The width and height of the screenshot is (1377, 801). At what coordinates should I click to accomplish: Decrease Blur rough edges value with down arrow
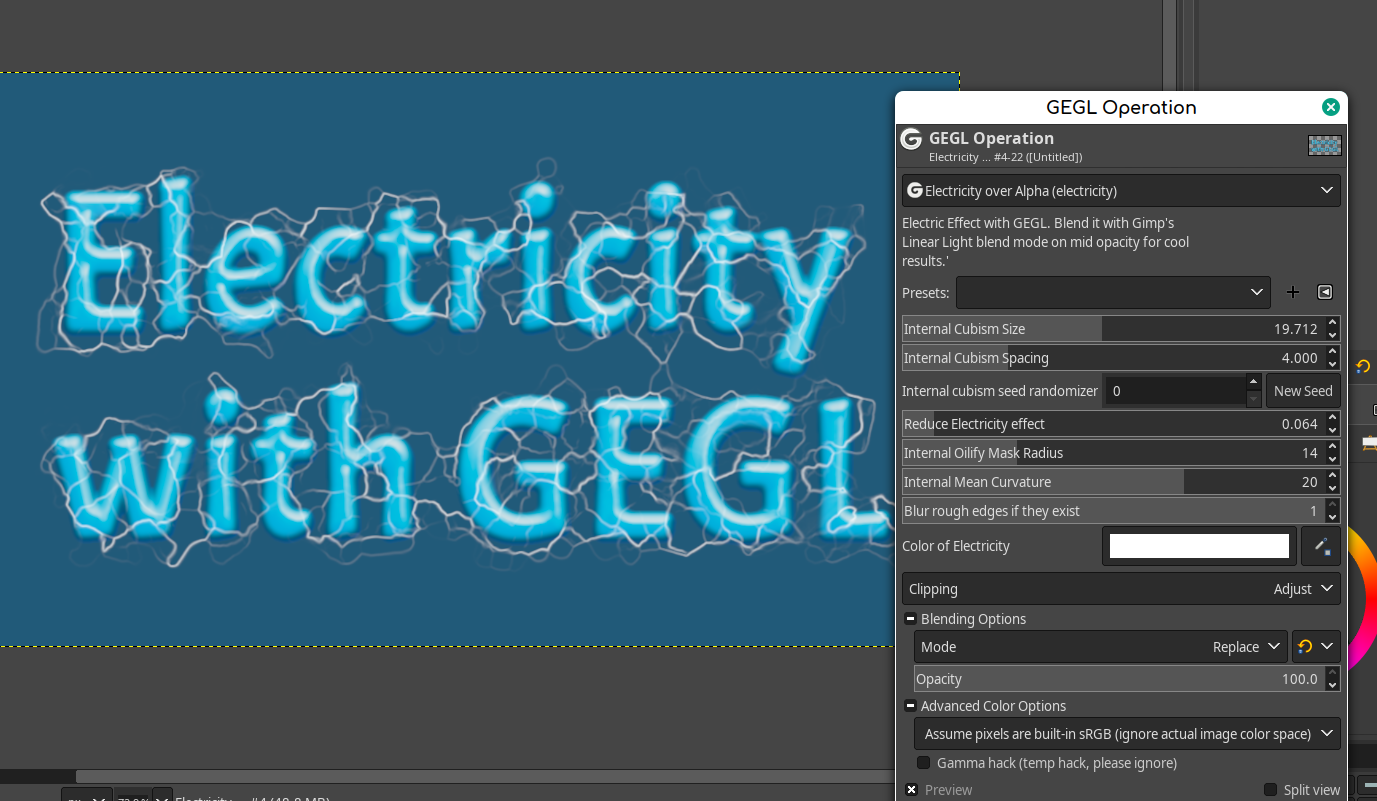[x=1333, y=517]
